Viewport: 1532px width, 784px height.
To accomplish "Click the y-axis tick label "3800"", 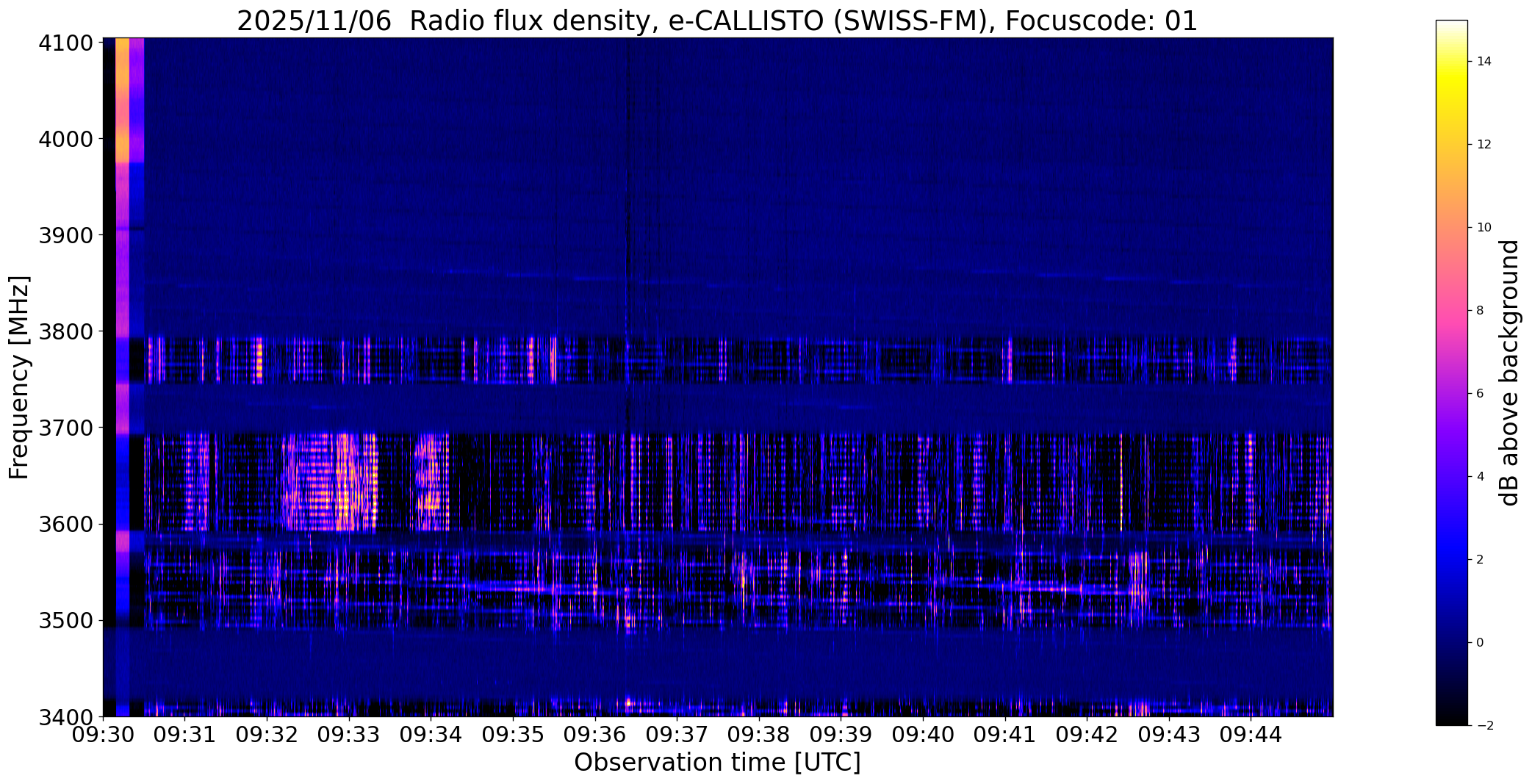I will (x=66, y=331).
